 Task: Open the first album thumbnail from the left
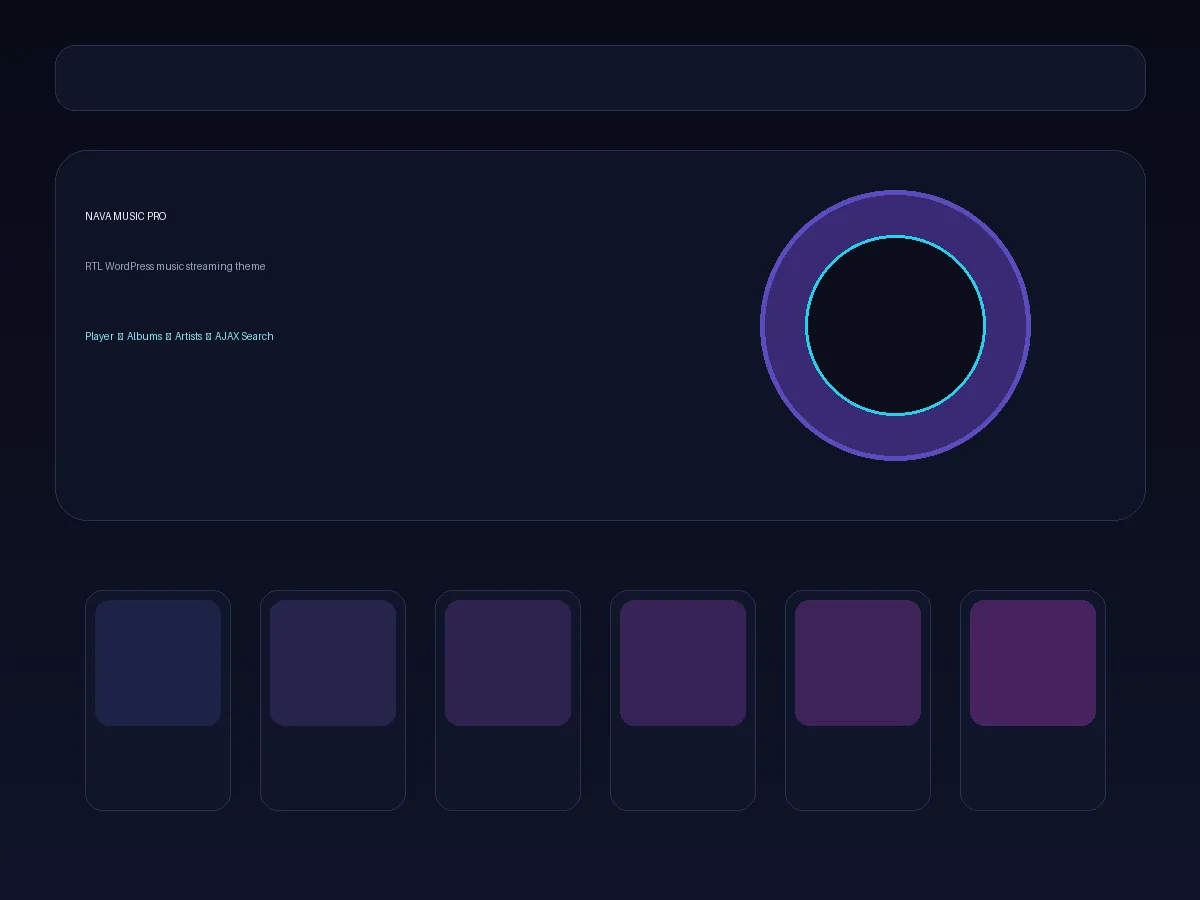(x=158, y=663)
